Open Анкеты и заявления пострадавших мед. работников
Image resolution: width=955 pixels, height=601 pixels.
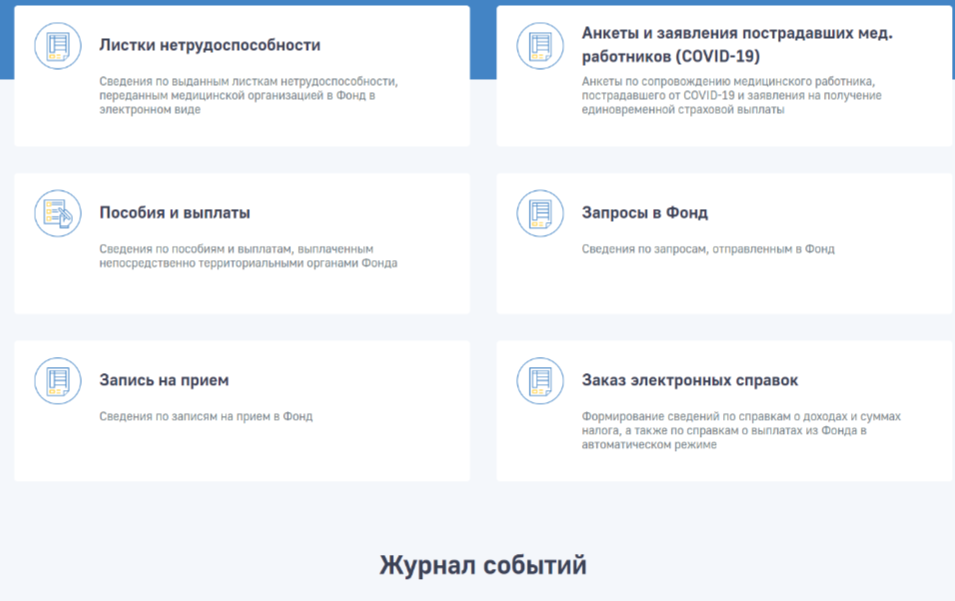click(x=737, y=44)
